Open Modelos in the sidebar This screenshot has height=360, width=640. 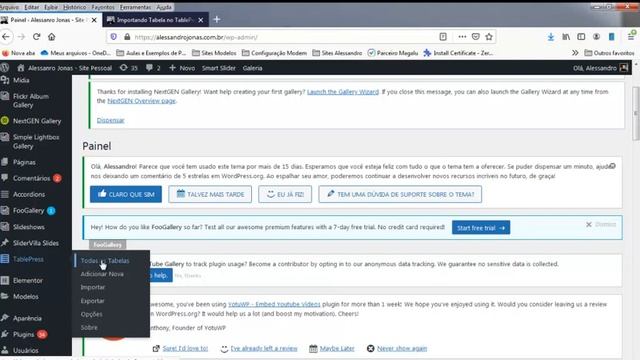click(26, 297)
